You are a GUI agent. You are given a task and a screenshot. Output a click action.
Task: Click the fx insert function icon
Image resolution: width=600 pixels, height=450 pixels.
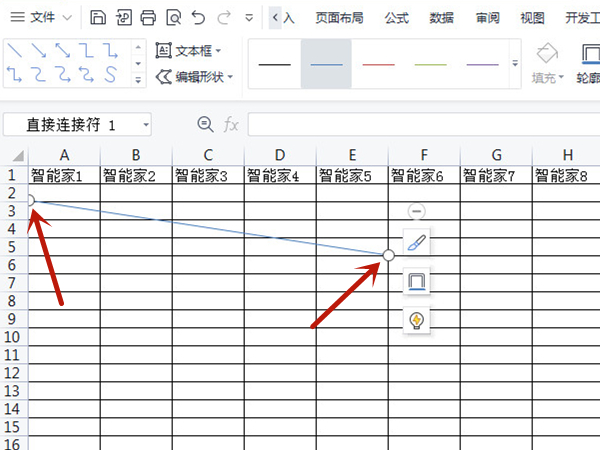tap(231, 124)
